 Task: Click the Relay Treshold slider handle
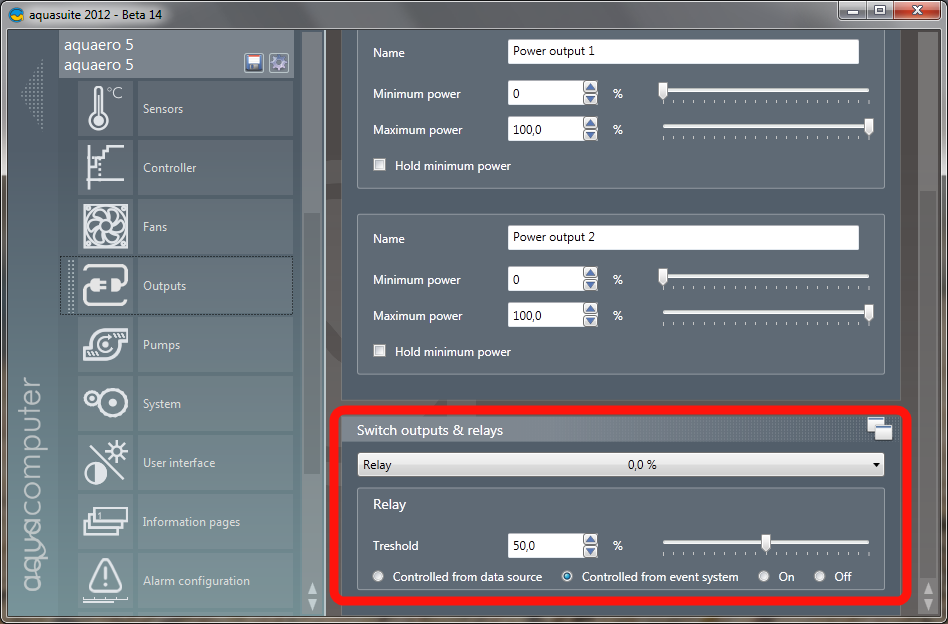click(x=766, y=544)
